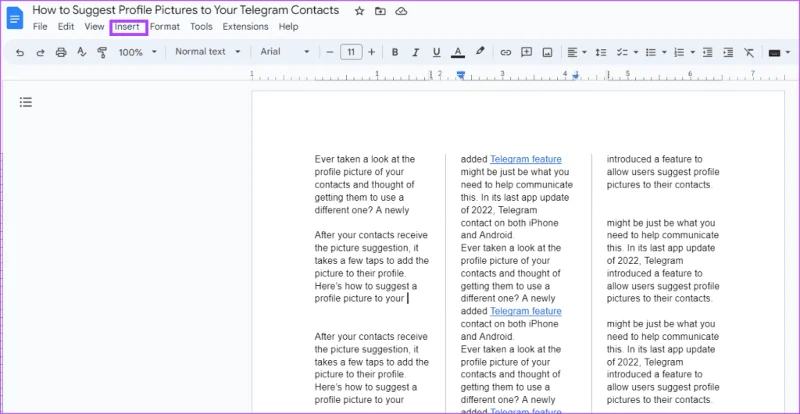Open line and paragraph spacing
The image size is (800, 414).
pos(601,52)
